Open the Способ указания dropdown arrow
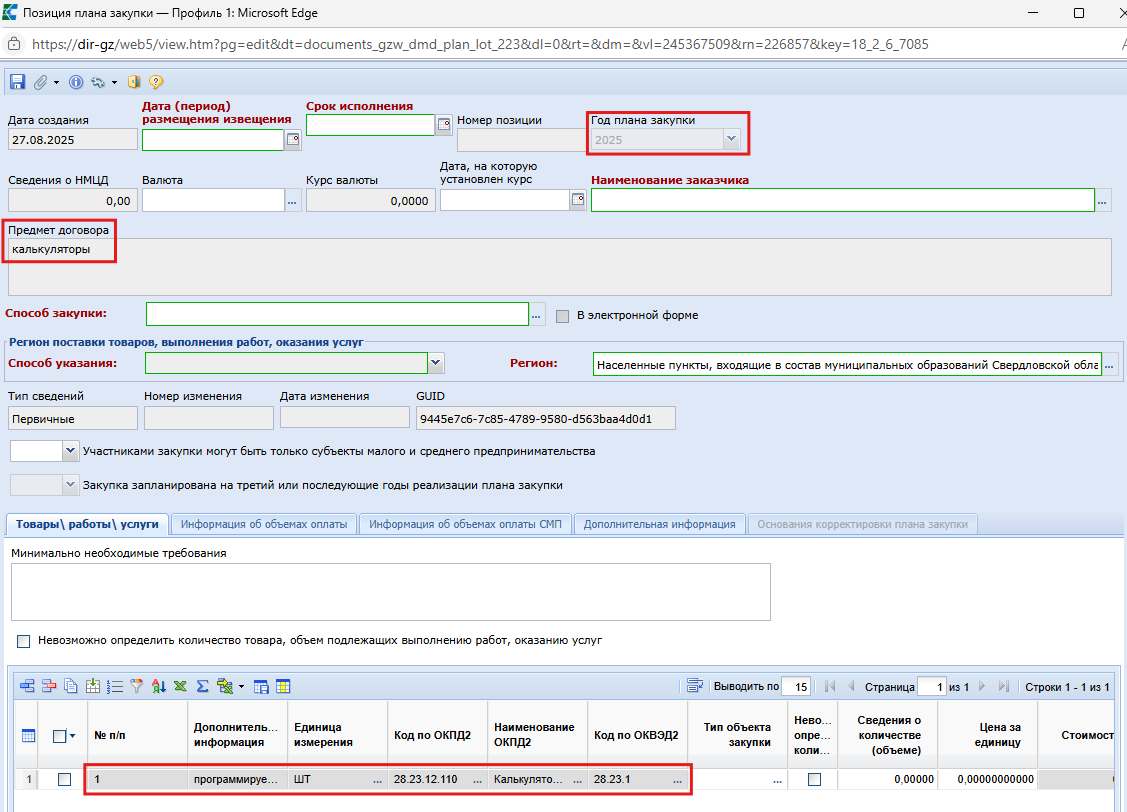This screenshot has width=1127, height=812. pos(436,363)
